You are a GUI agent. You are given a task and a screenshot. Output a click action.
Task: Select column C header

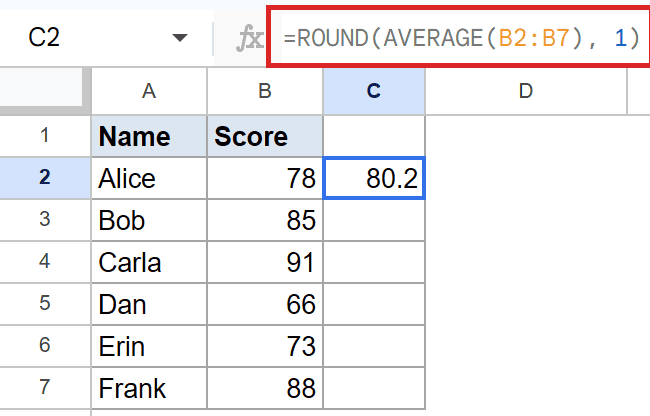click(374, 91)
